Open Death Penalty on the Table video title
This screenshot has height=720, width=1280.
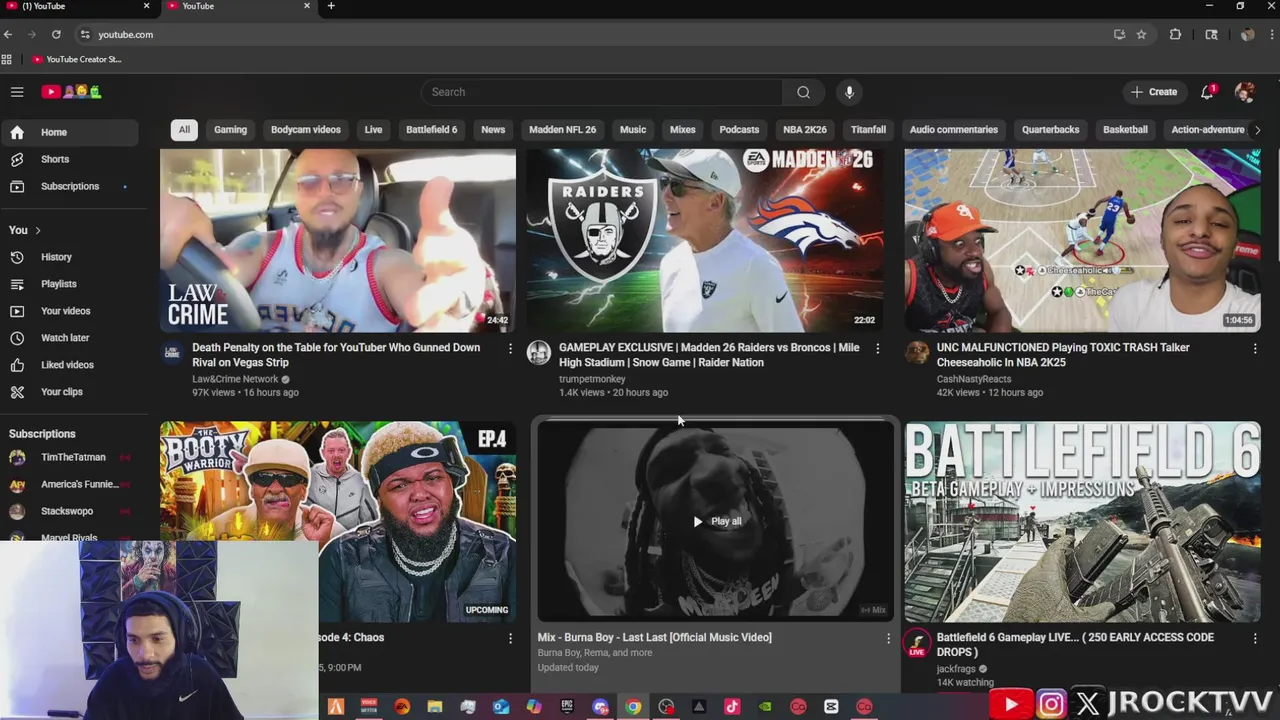pyautogui.click(x=336, y=355)
